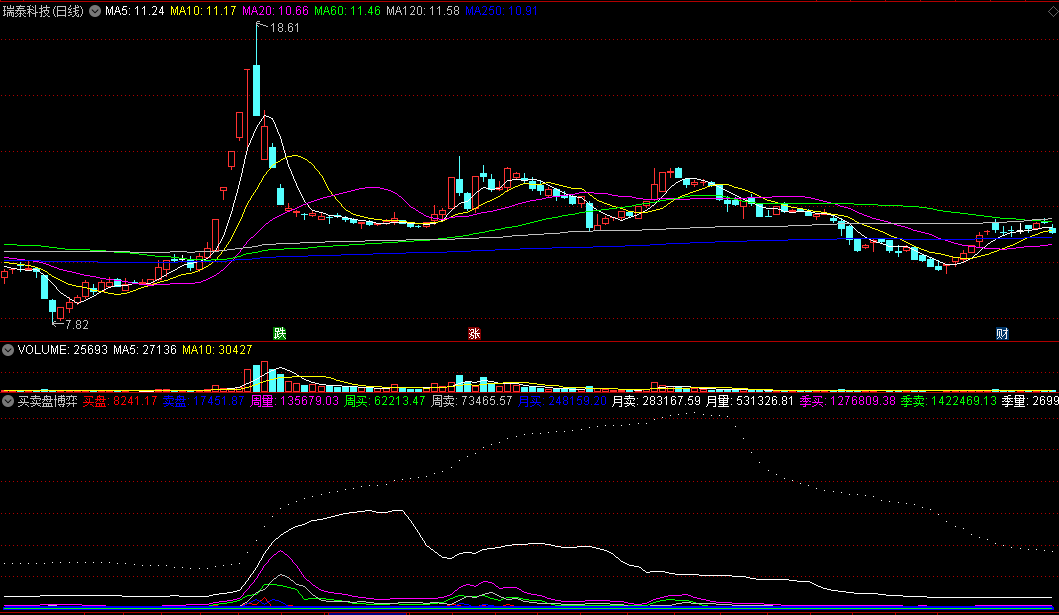
Task: Select the 瑞泰科技(日线) chart title
Action: (x=43, y=11)
